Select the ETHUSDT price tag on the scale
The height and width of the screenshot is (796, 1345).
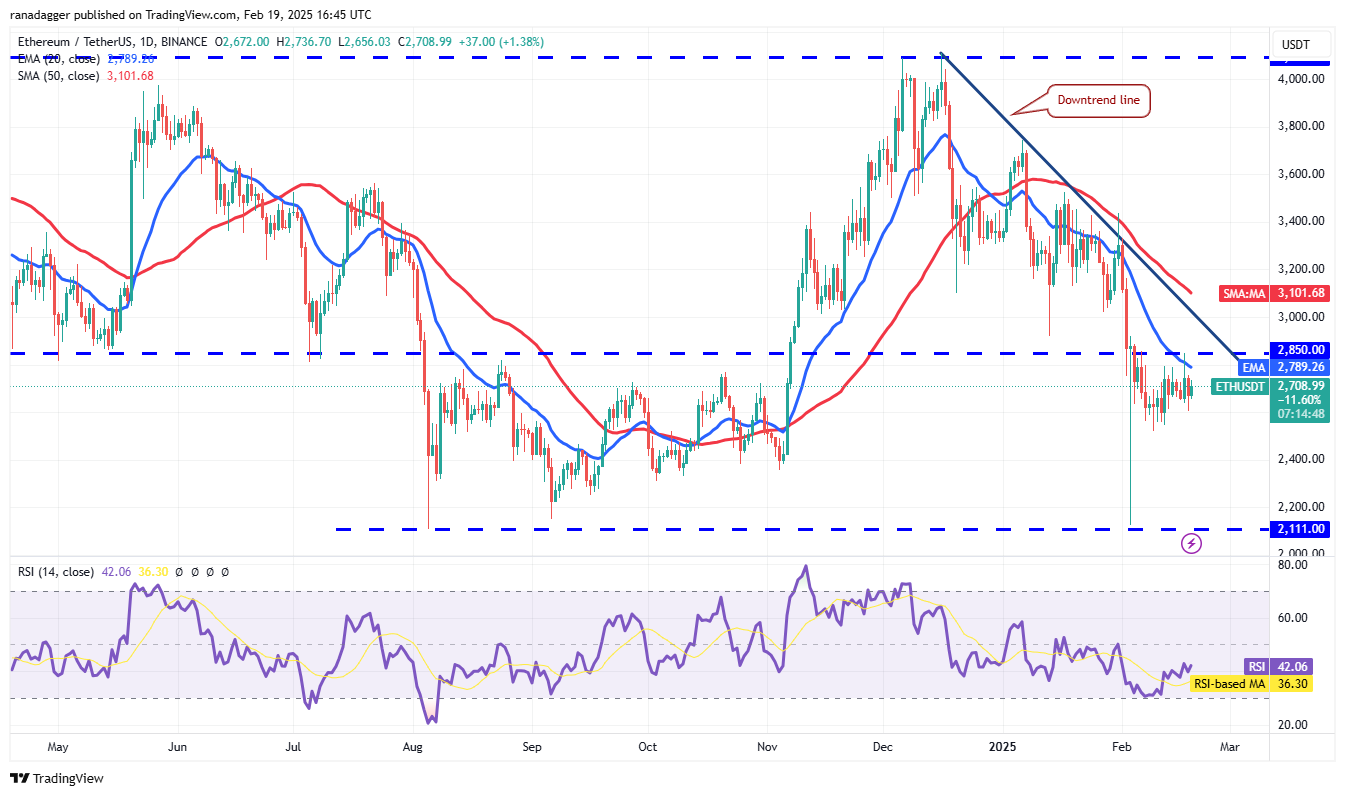pyautogui.click(x=1240, y=386)
